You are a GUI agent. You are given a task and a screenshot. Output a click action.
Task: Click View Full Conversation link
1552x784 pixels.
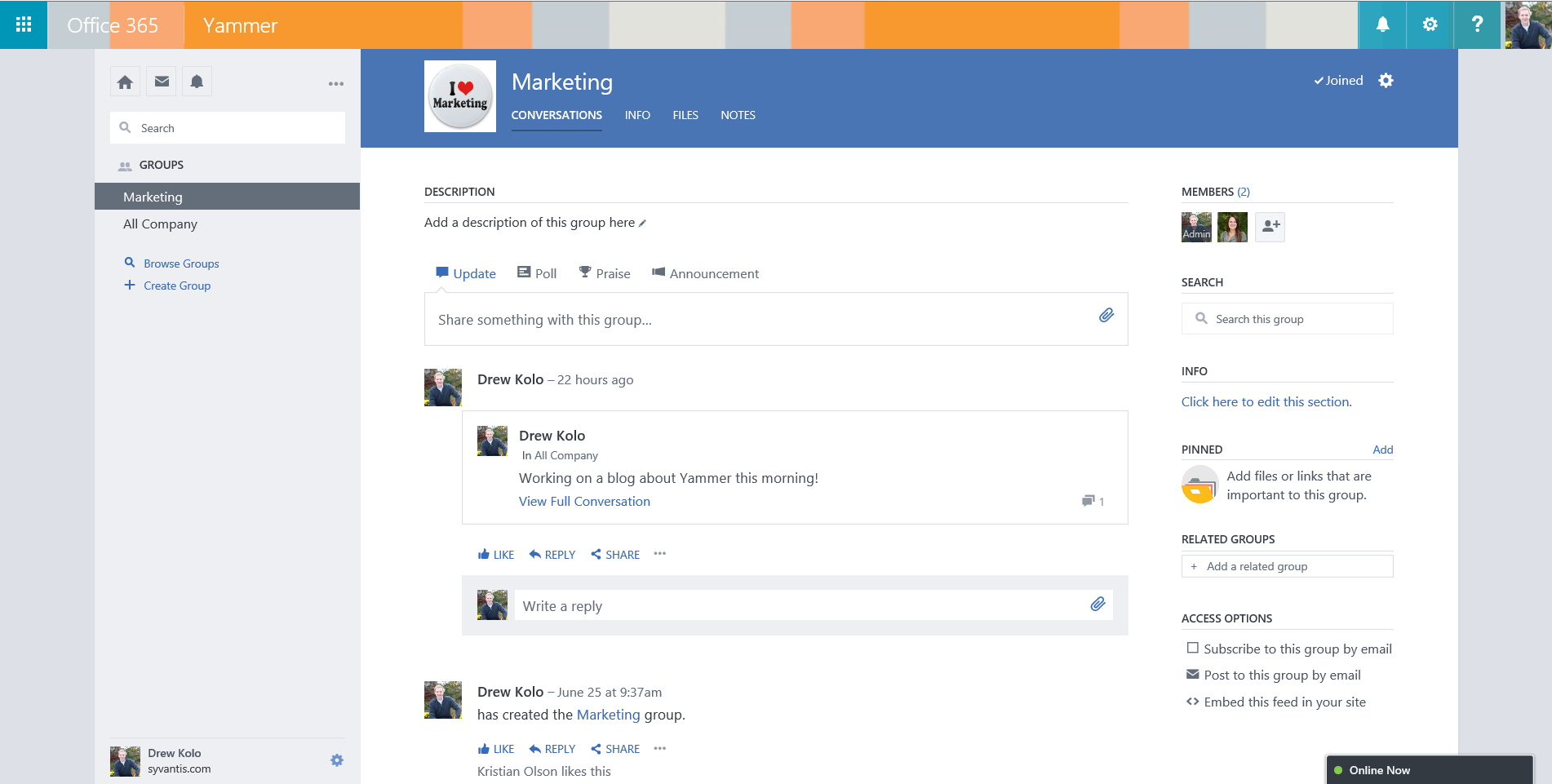pyautogui.click(x=584, y=501)
